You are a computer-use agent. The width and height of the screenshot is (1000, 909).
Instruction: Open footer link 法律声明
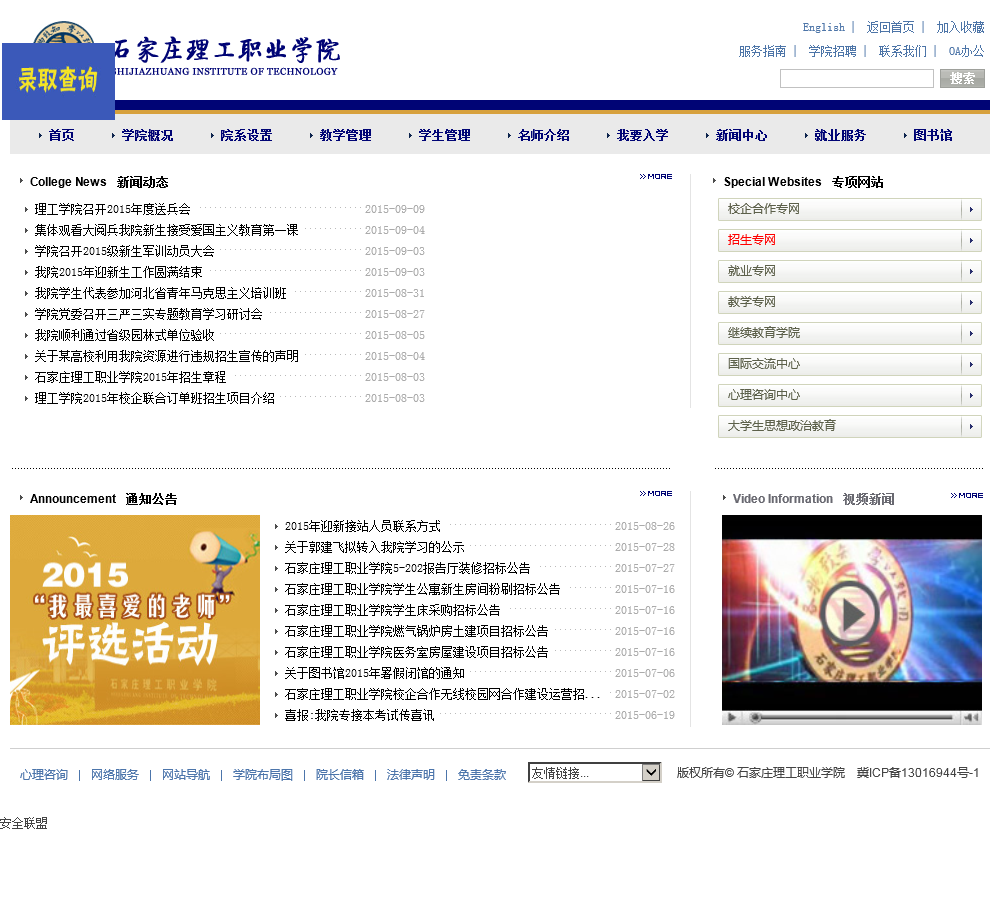[411, 775]
